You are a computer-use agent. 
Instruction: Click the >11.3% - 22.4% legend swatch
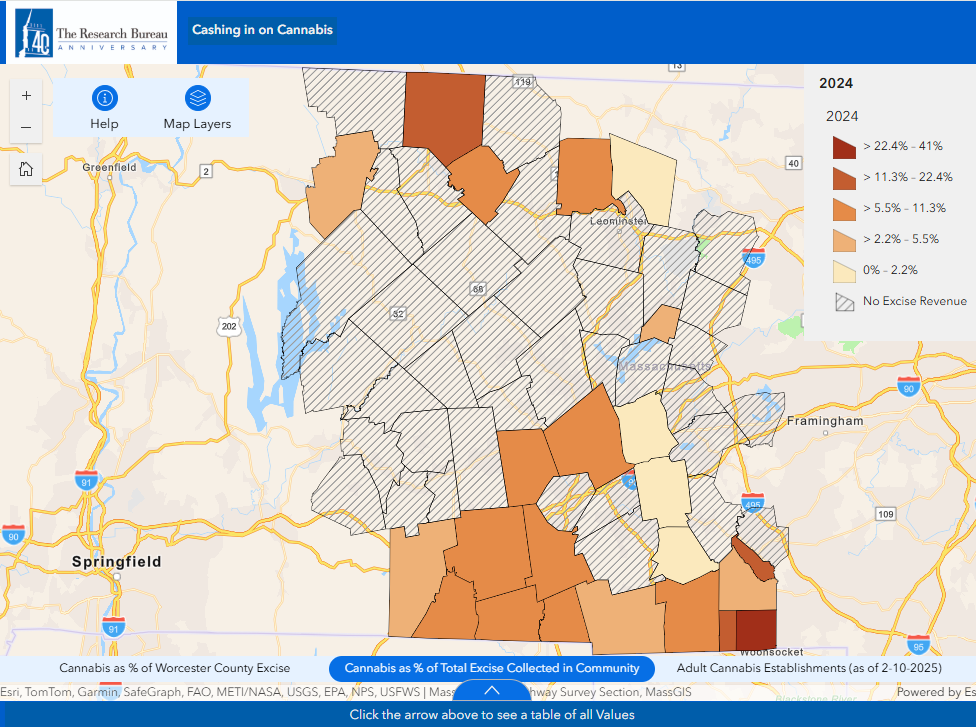(x=844, y=179)
